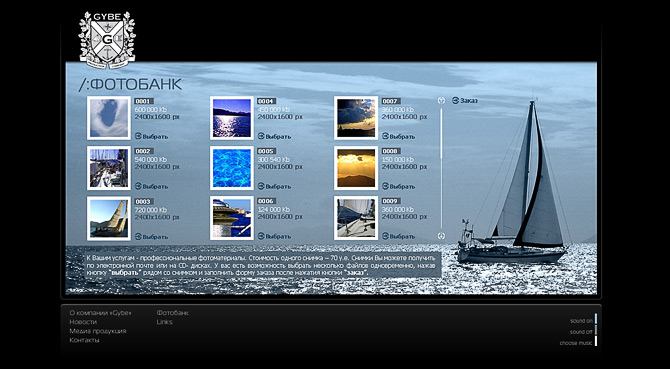Open Новости menu item
The image size is (670, 369).
click(x=83, y=322)
